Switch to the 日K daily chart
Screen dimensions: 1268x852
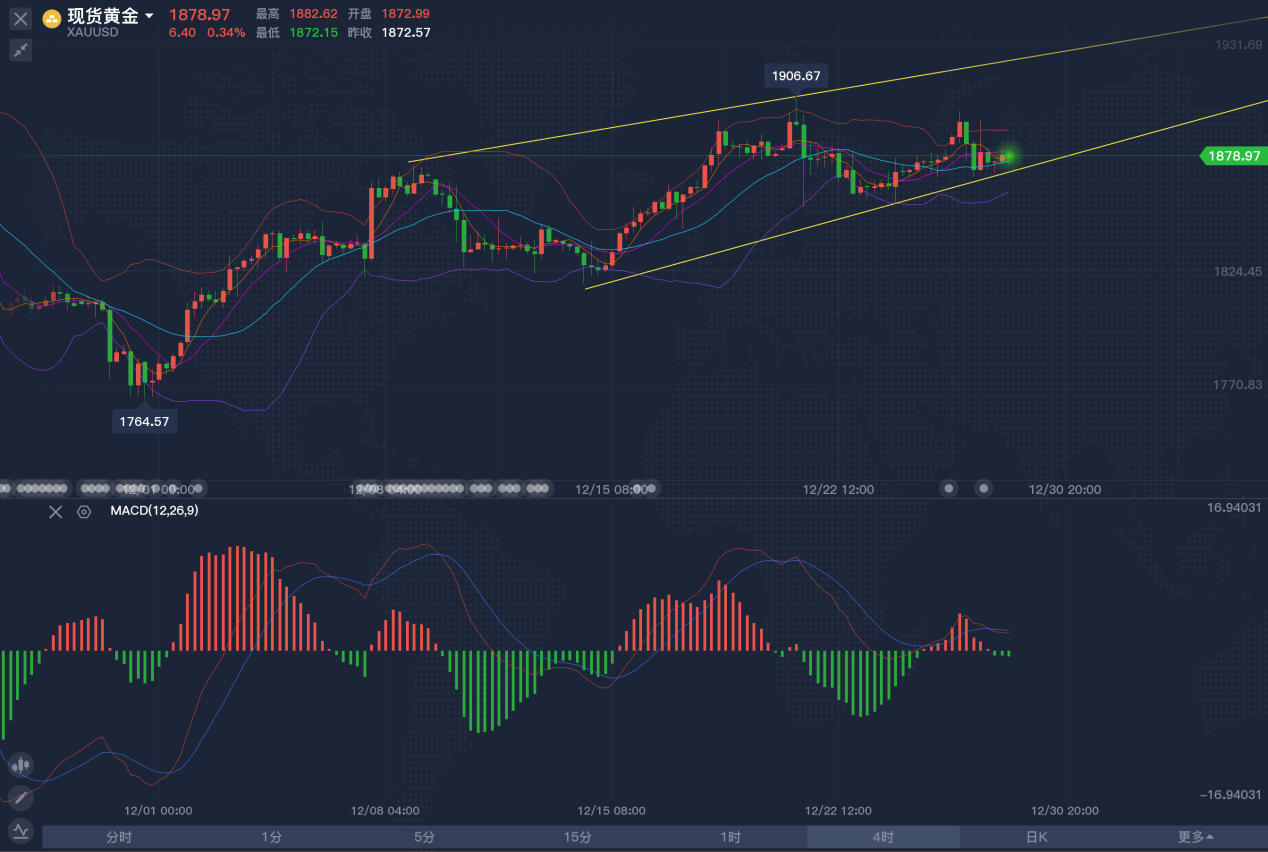coord(1036,837)
